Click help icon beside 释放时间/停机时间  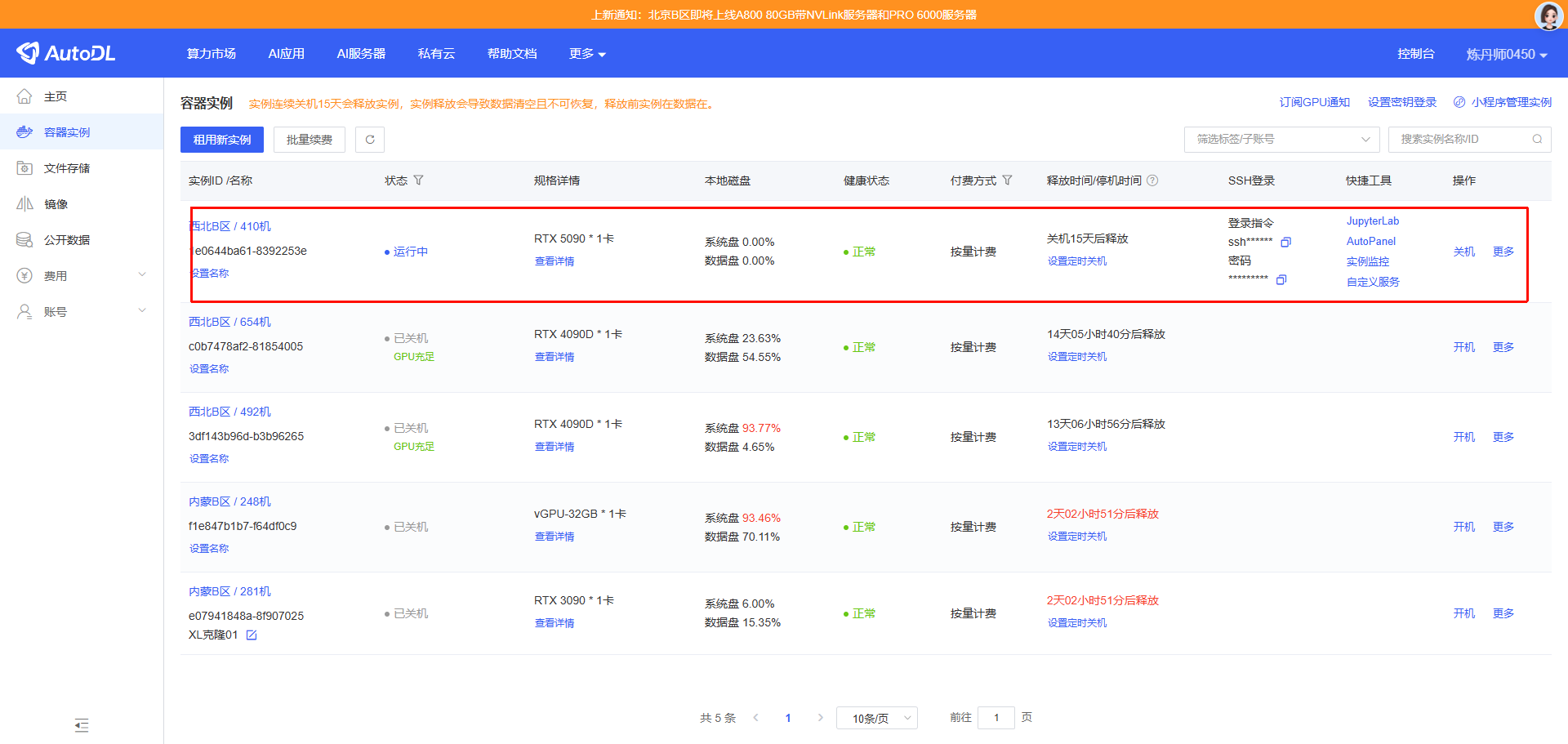(1152, 180)
